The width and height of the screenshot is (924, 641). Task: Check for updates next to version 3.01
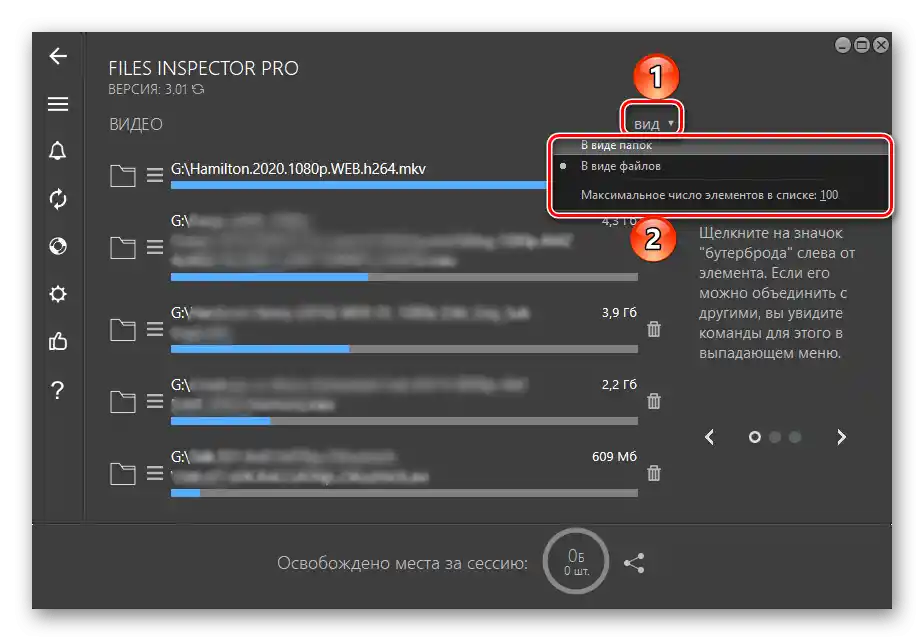coord(199,89)
